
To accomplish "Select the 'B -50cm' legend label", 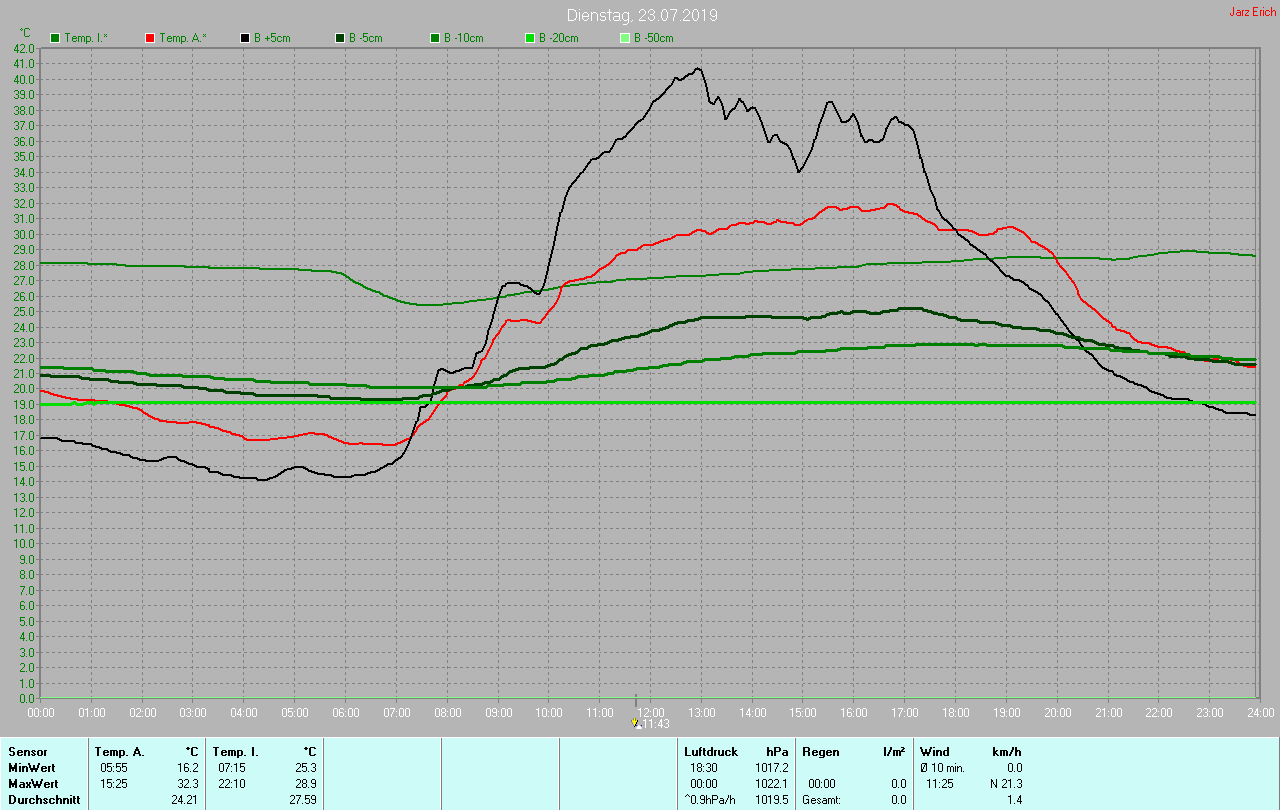I will coord(654,38).
